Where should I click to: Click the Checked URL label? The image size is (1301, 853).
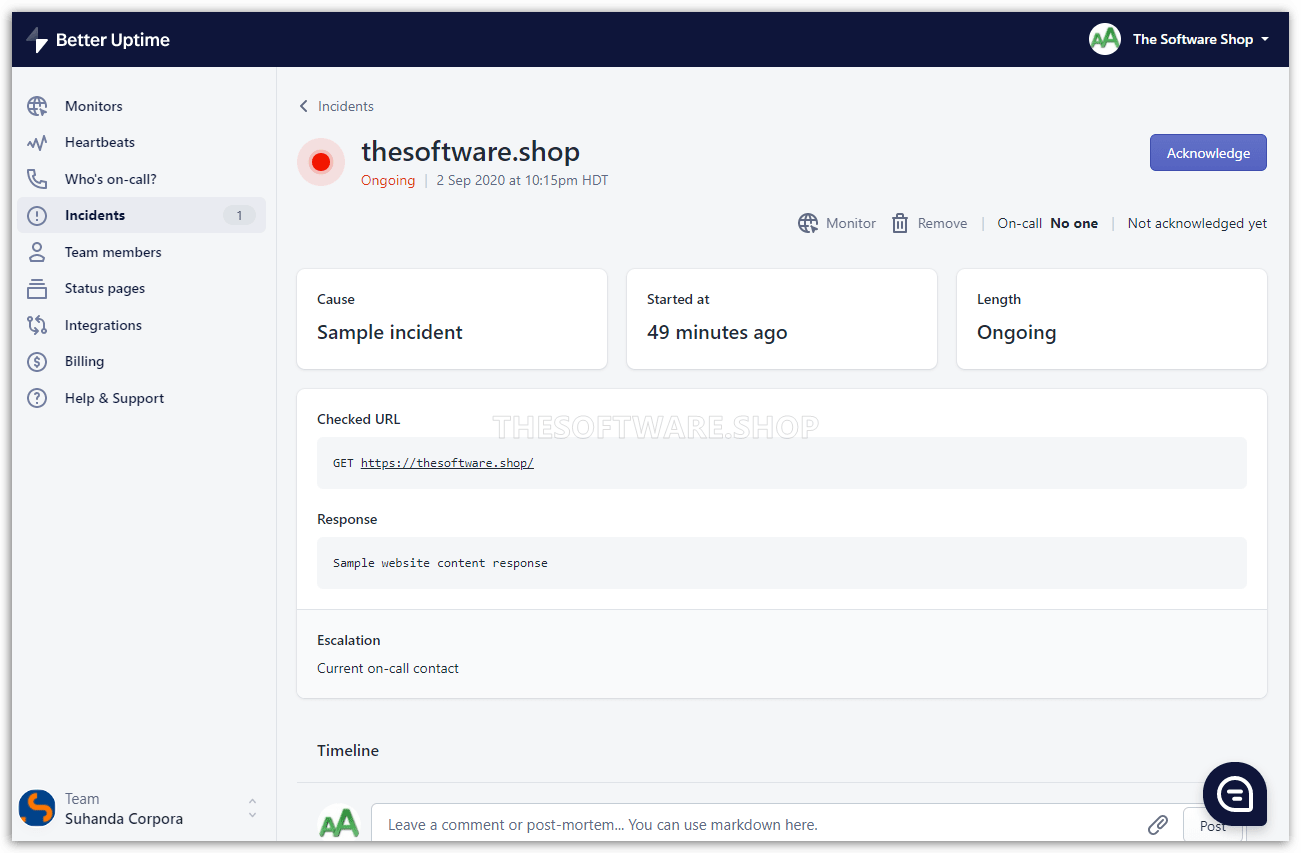point(358,419)
